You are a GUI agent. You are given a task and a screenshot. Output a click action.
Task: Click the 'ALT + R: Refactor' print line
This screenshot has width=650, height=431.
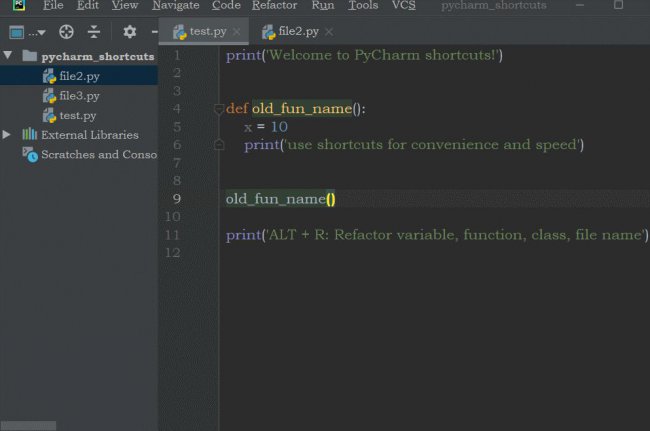pos(437,235)
